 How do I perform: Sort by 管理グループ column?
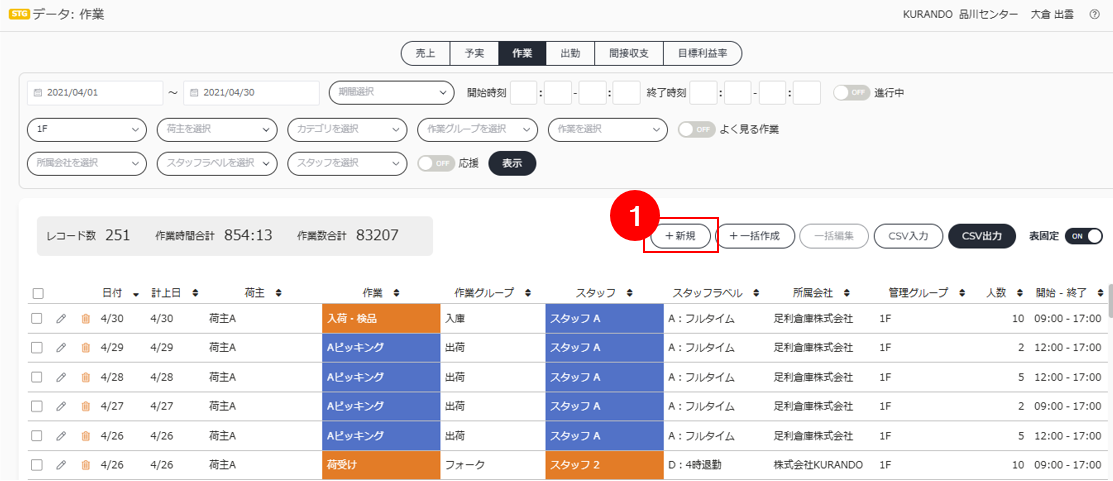[963, 292]
